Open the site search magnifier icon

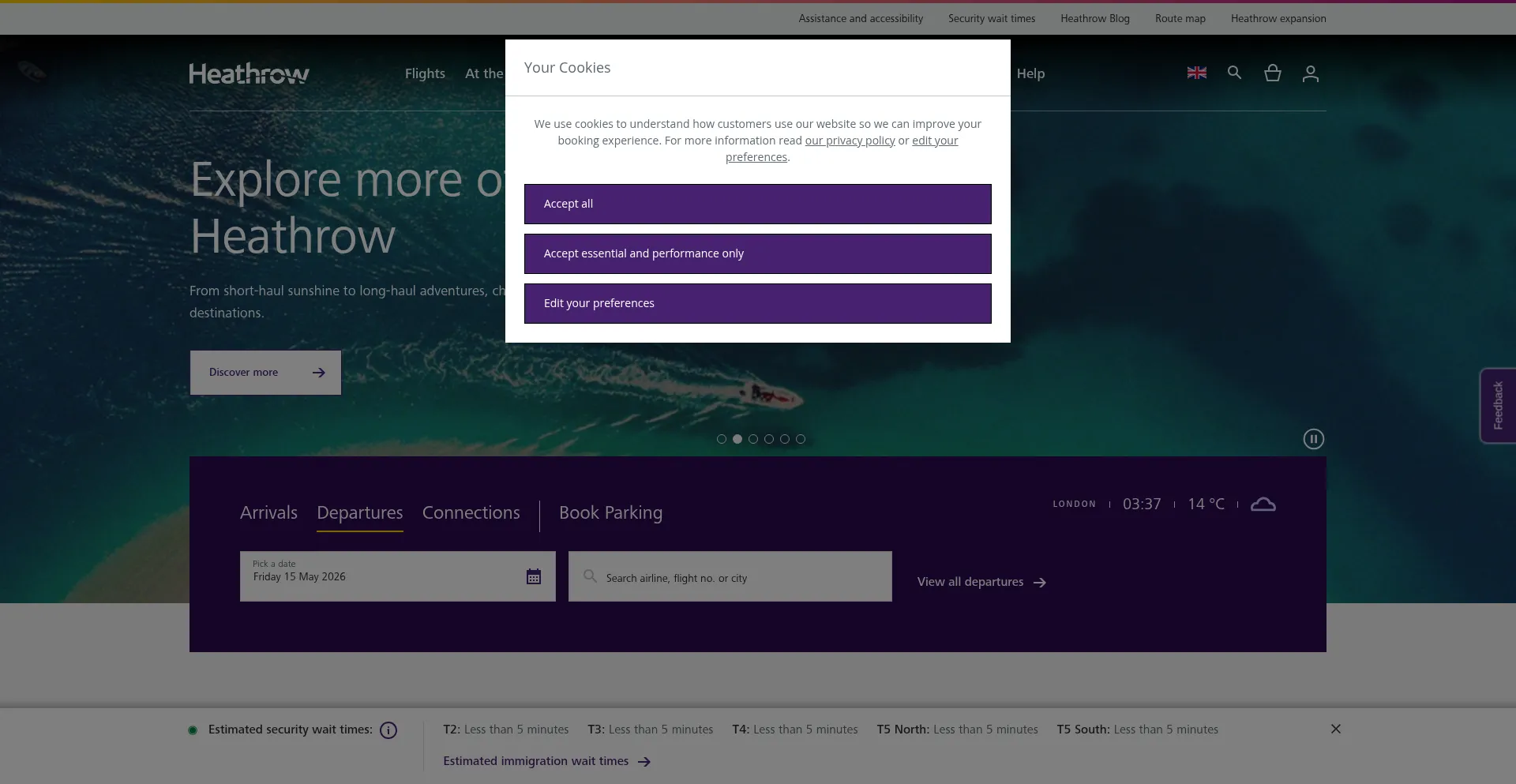1234,73
